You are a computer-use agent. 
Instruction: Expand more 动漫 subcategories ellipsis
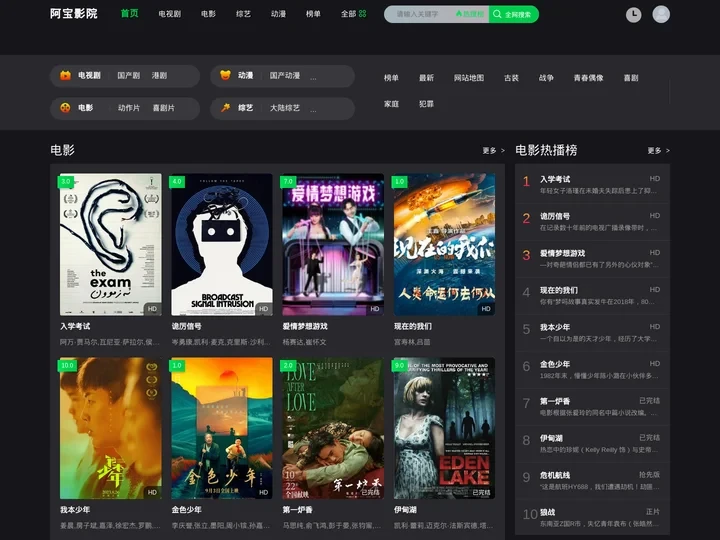[x=313, y=77]
